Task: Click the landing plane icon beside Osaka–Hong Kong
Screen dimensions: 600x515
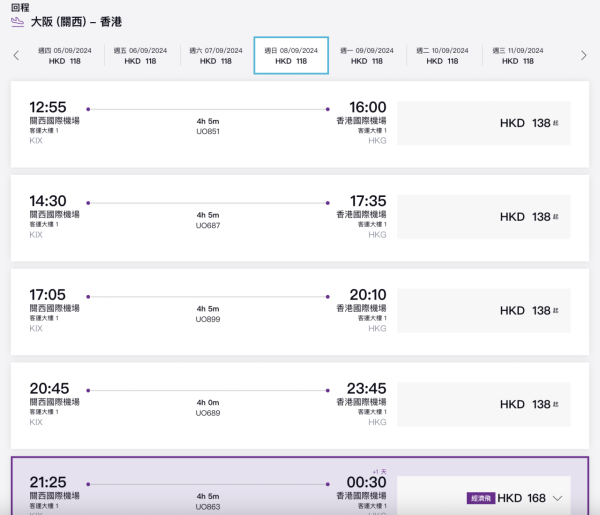Action: (x=17, y=22)
